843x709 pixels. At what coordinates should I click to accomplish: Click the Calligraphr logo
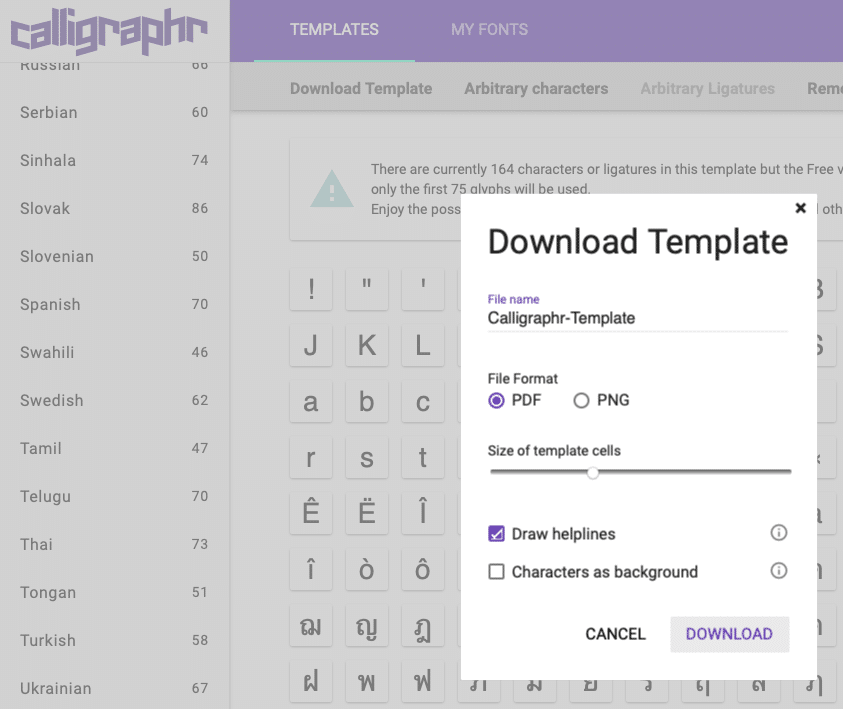(x=108, y=32)
